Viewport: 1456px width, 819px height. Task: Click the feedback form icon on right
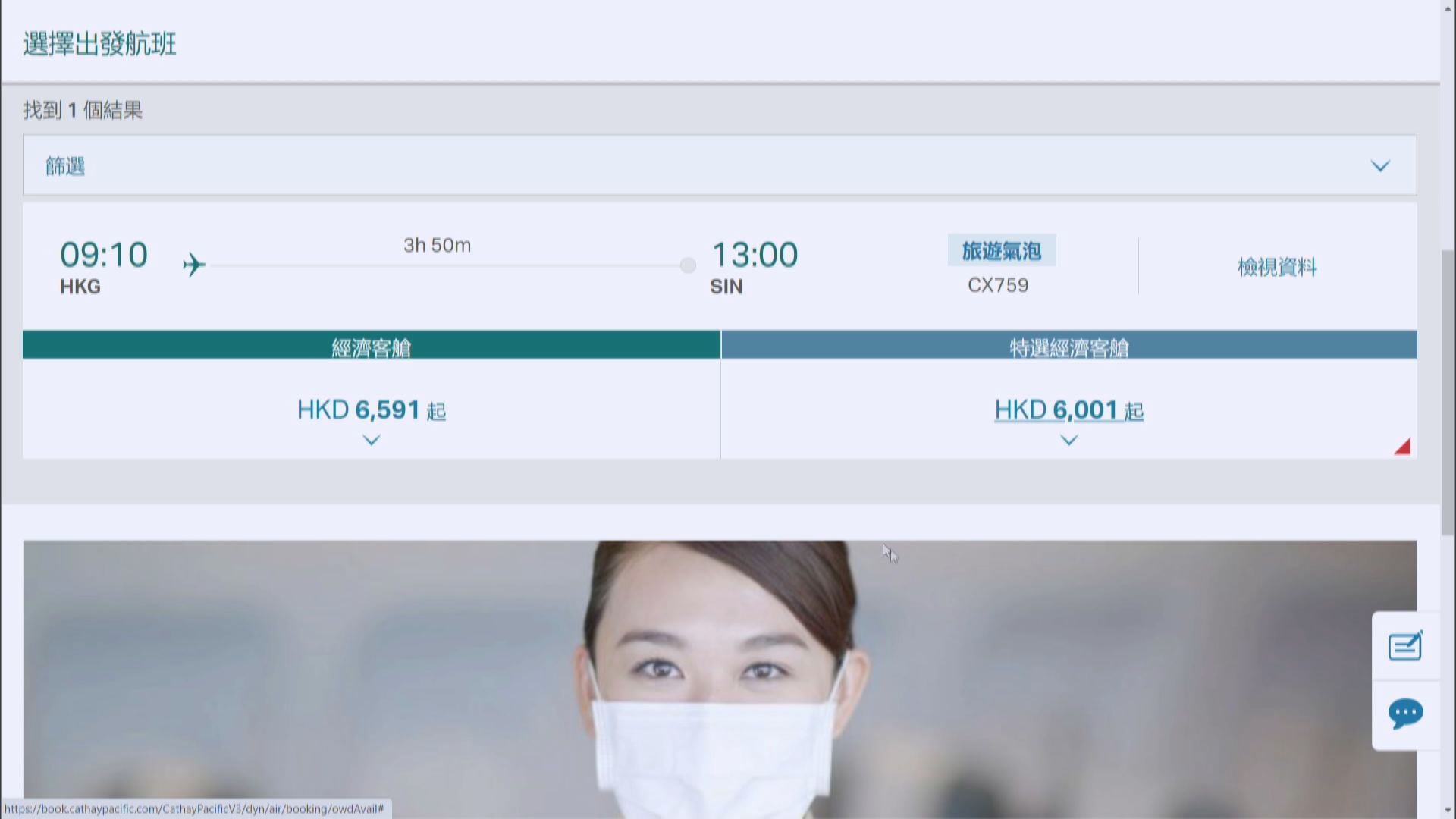pos(1404,647)
